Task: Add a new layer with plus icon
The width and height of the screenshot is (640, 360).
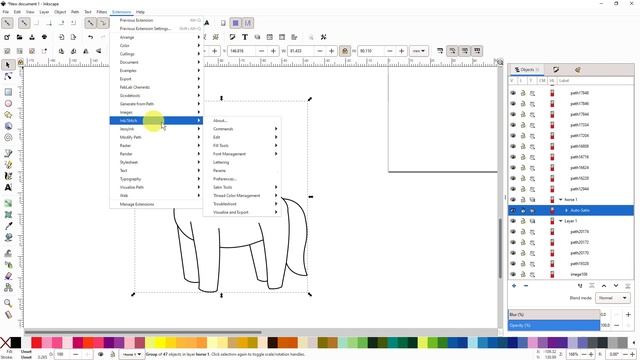Action: click(x=513, y=286)
